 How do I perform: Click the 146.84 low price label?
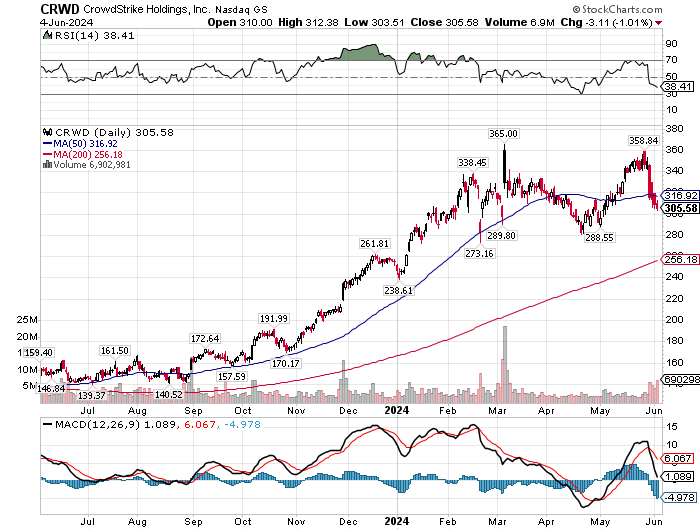click(51, 389)
